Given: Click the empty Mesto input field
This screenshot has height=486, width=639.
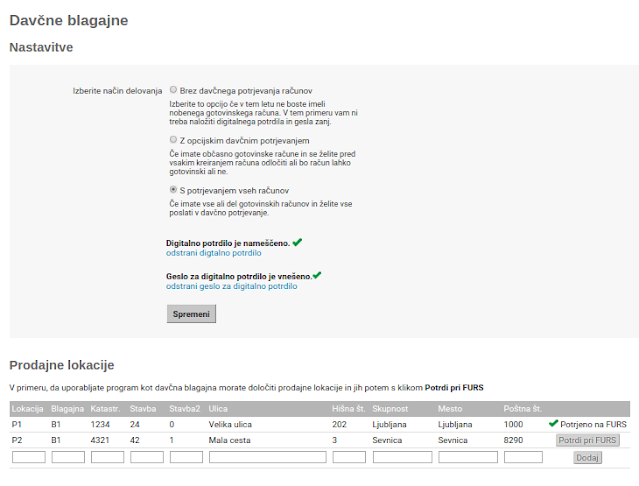Looking at the screenshot, I should (466, 457).
